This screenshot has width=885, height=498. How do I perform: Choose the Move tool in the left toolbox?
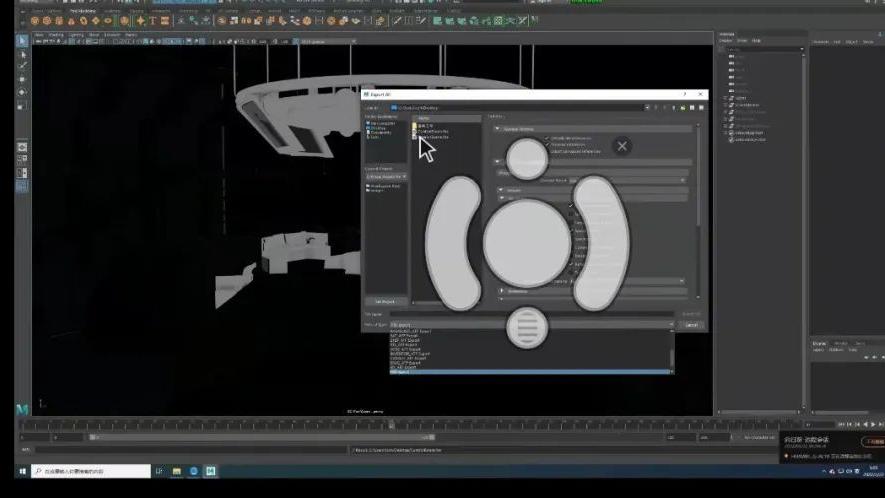[22, 78]
